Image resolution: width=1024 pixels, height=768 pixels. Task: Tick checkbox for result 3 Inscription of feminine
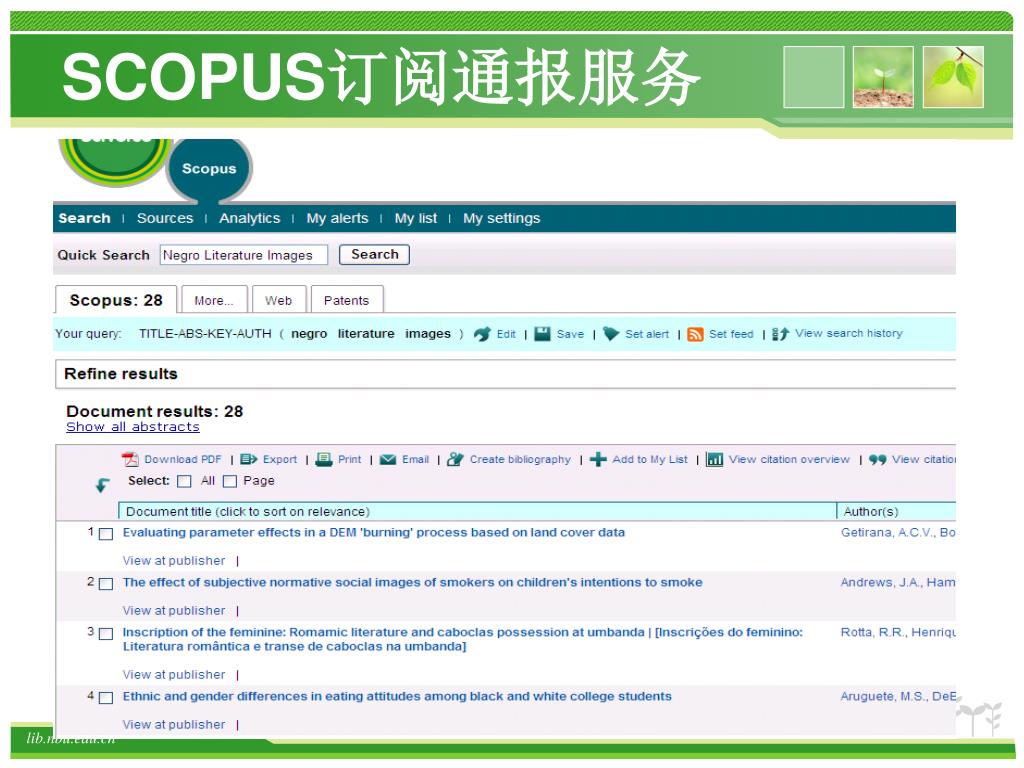point(106,633)
